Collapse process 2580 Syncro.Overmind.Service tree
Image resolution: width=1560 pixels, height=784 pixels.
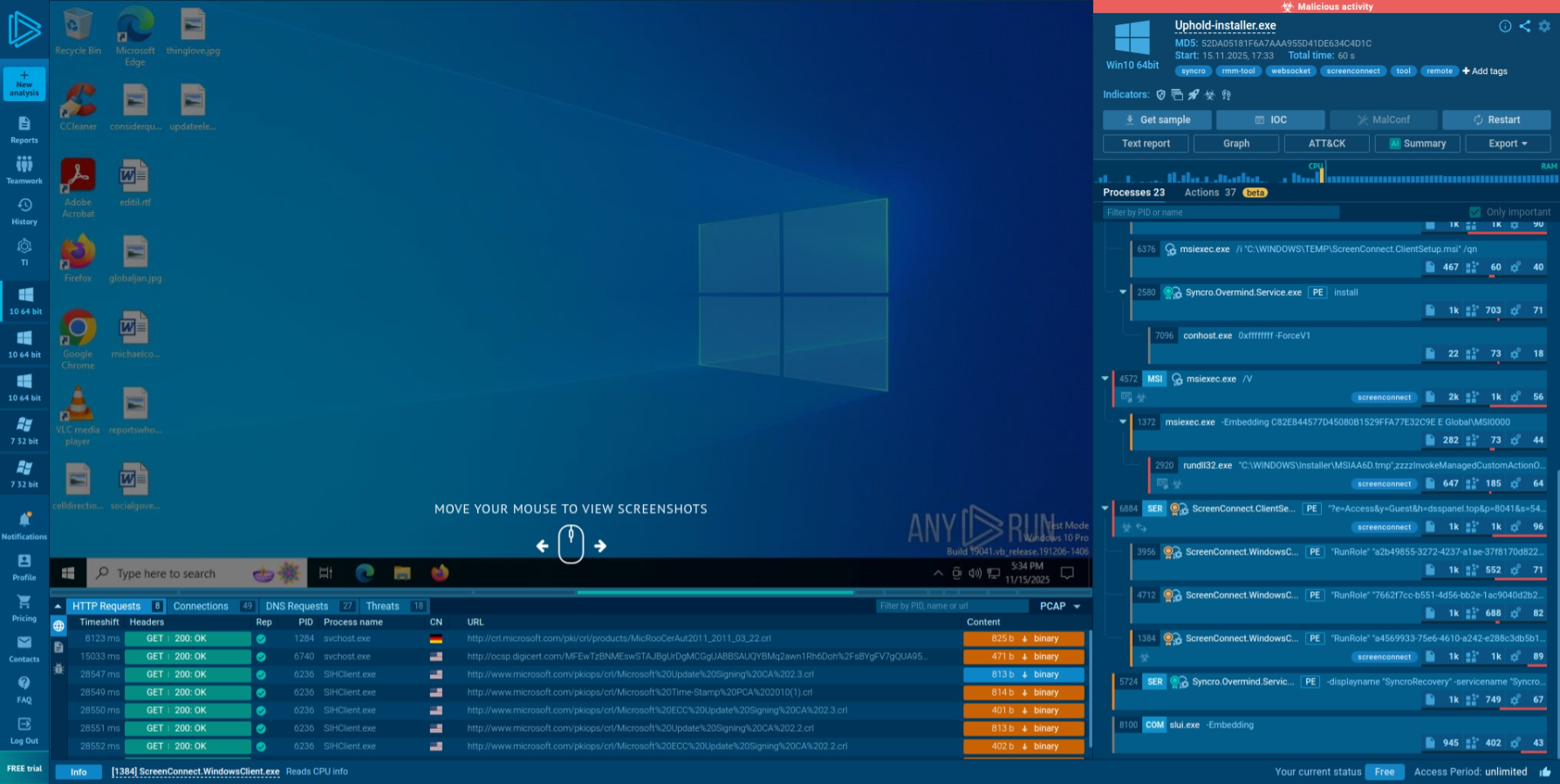(1123, 292)
